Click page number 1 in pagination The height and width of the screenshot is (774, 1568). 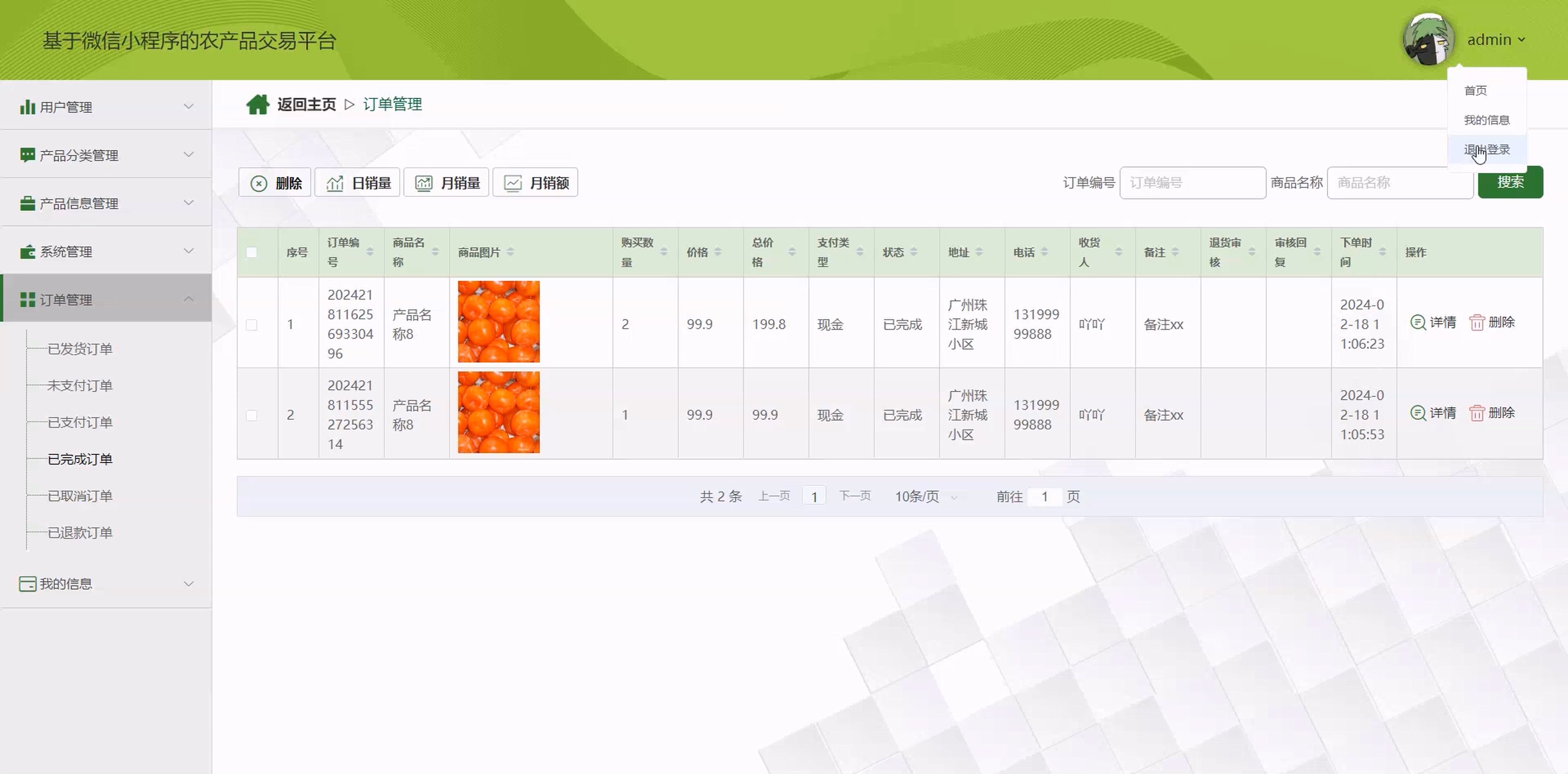tap(814, 496)
